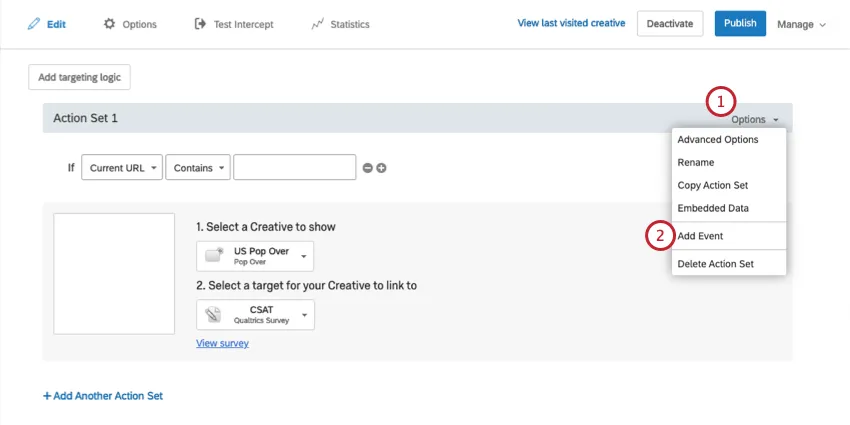
Task: Click the Deactivate button
Action: coord(669,24)
